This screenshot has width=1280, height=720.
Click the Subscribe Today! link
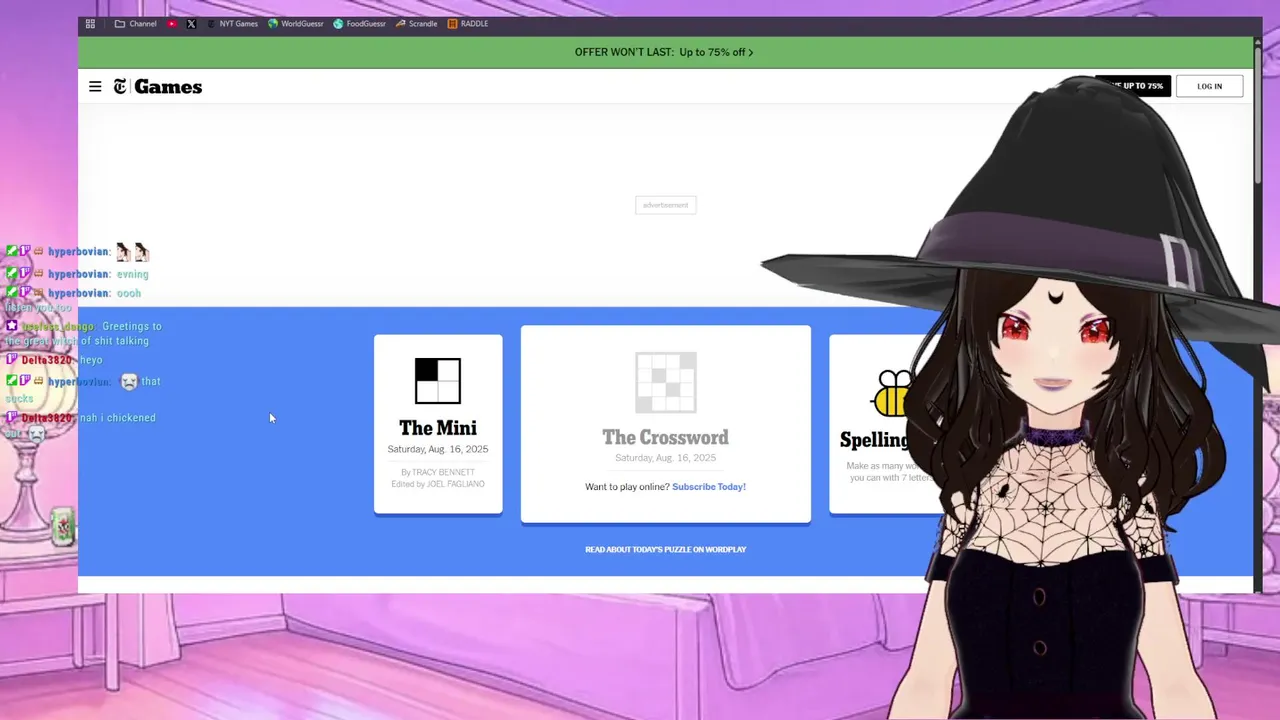[x=709, y=487]
